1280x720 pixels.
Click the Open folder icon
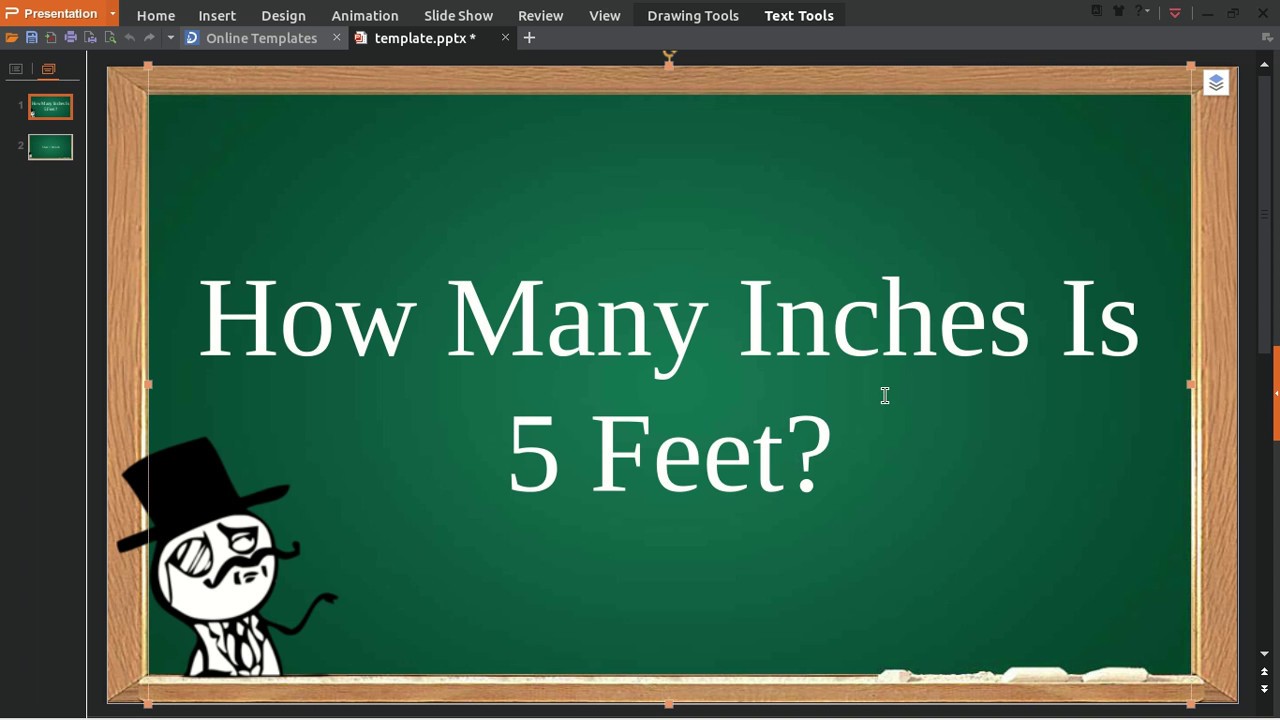pyautogui.click(x=12, y=37)
